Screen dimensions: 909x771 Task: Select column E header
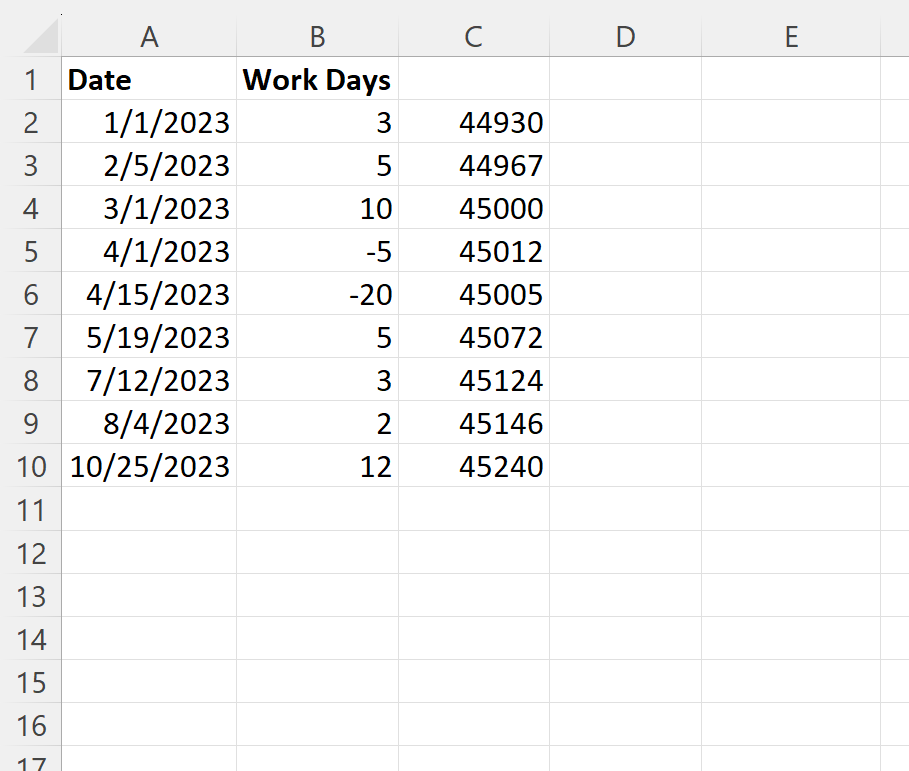(x=790, y=37)
